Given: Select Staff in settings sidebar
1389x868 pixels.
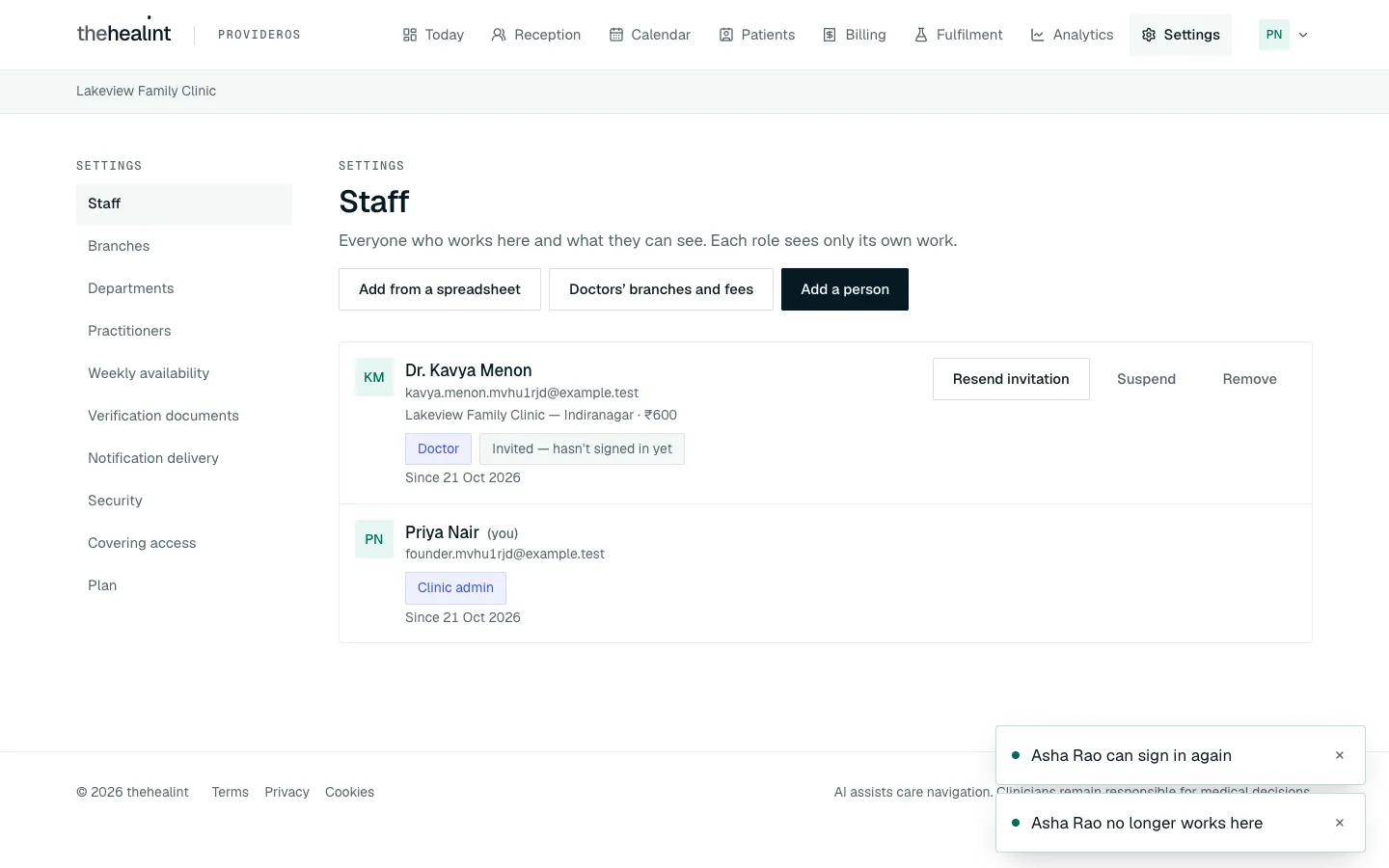Looking at the screenshot, I should 184,203.
